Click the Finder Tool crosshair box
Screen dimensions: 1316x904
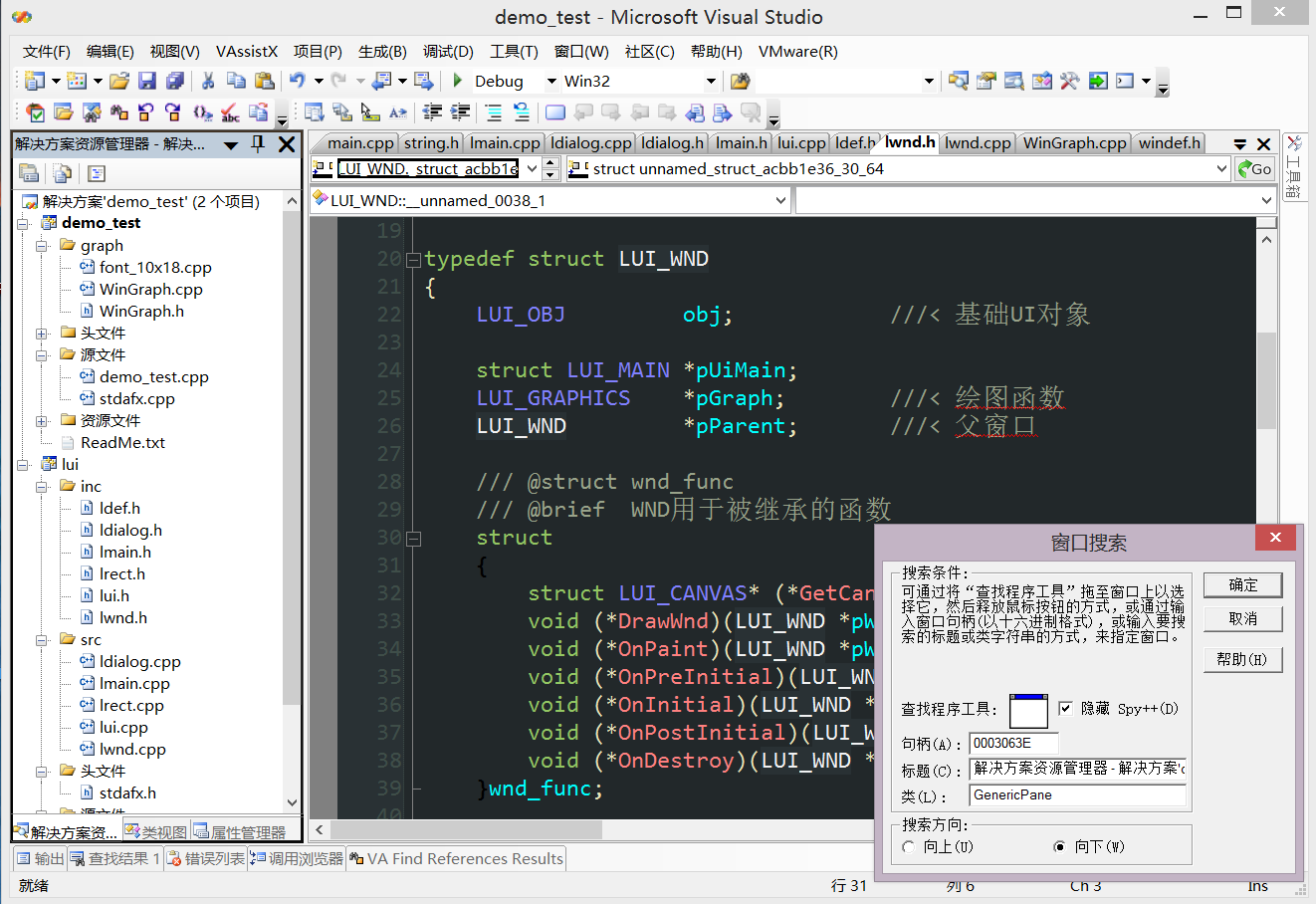(1028, 711)
